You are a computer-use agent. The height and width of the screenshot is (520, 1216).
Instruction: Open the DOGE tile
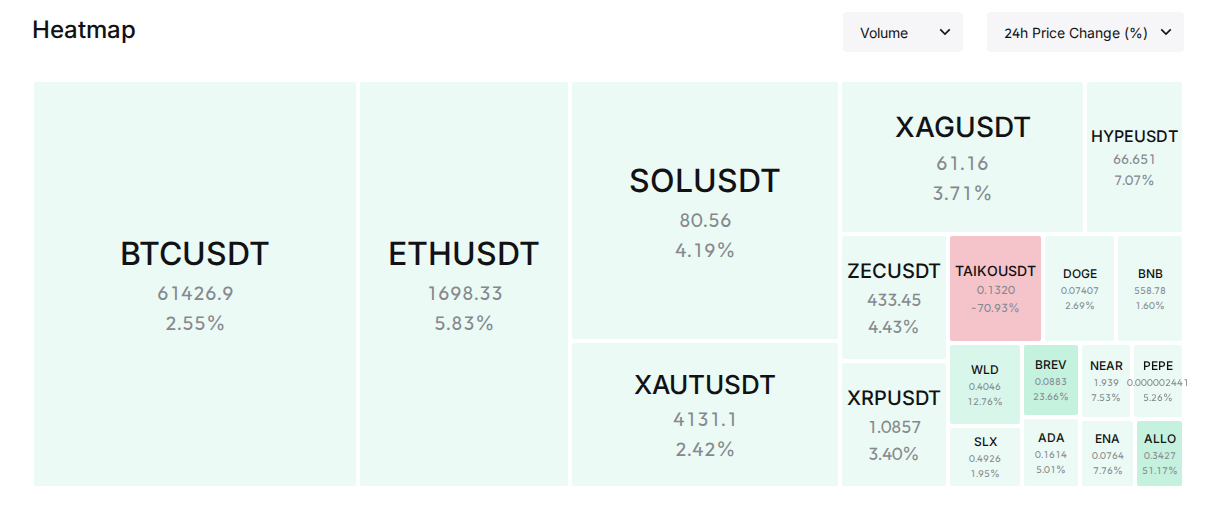tap(1080, 289)
